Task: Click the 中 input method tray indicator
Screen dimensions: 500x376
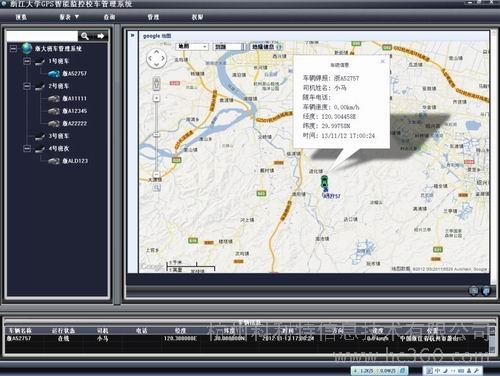Action: 438,370
